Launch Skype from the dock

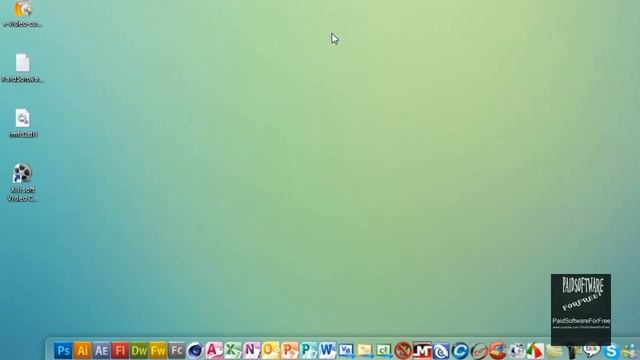[611, 351]
